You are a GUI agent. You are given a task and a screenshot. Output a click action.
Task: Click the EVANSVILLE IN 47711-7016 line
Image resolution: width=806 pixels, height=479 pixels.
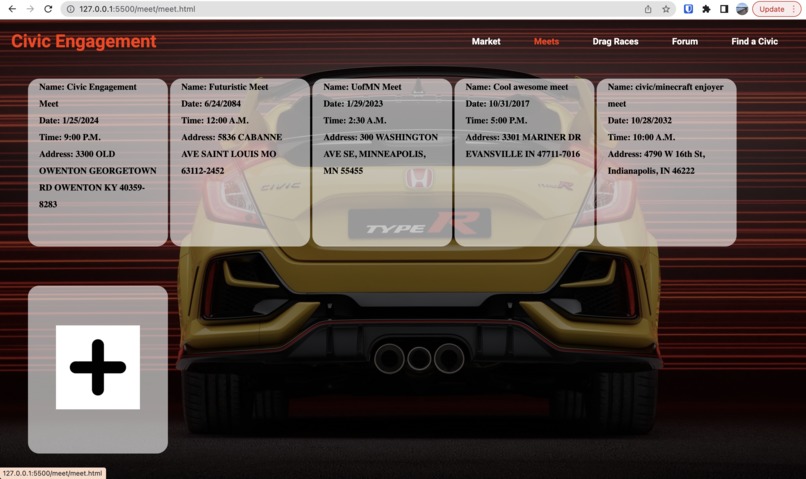(x=523, y=154)
